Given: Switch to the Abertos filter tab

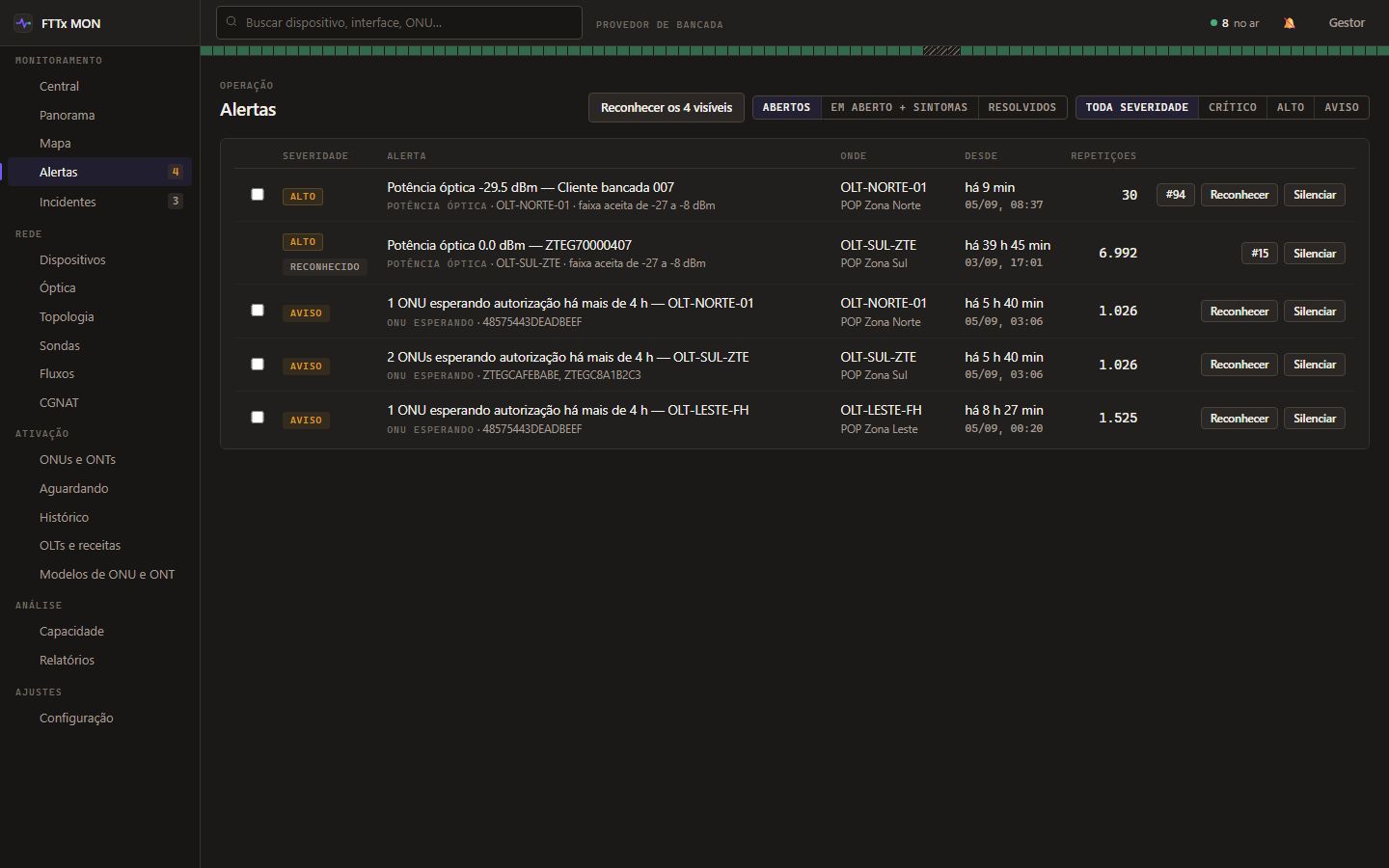Looking at the screenshot, I should 786,107.
